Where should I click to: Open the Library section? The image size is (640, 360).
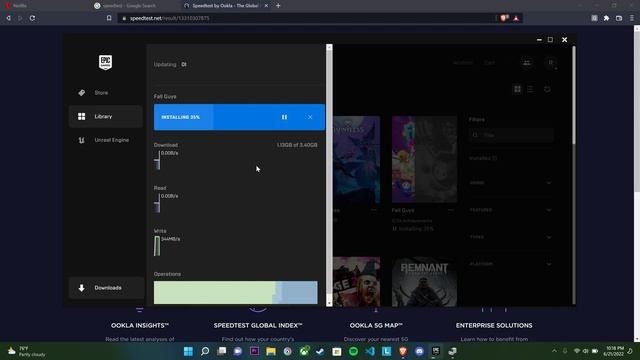coord(106,116)
